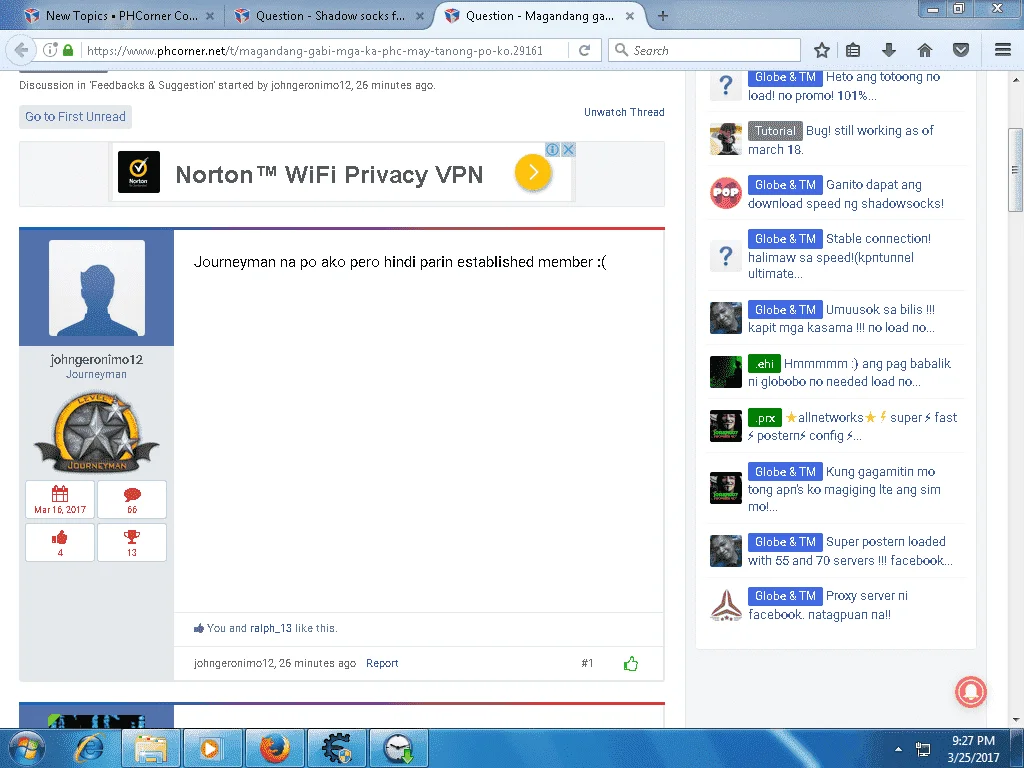
Task: Click the green padlock security icon
Action: pyautogui.click(x=68, y=50)
